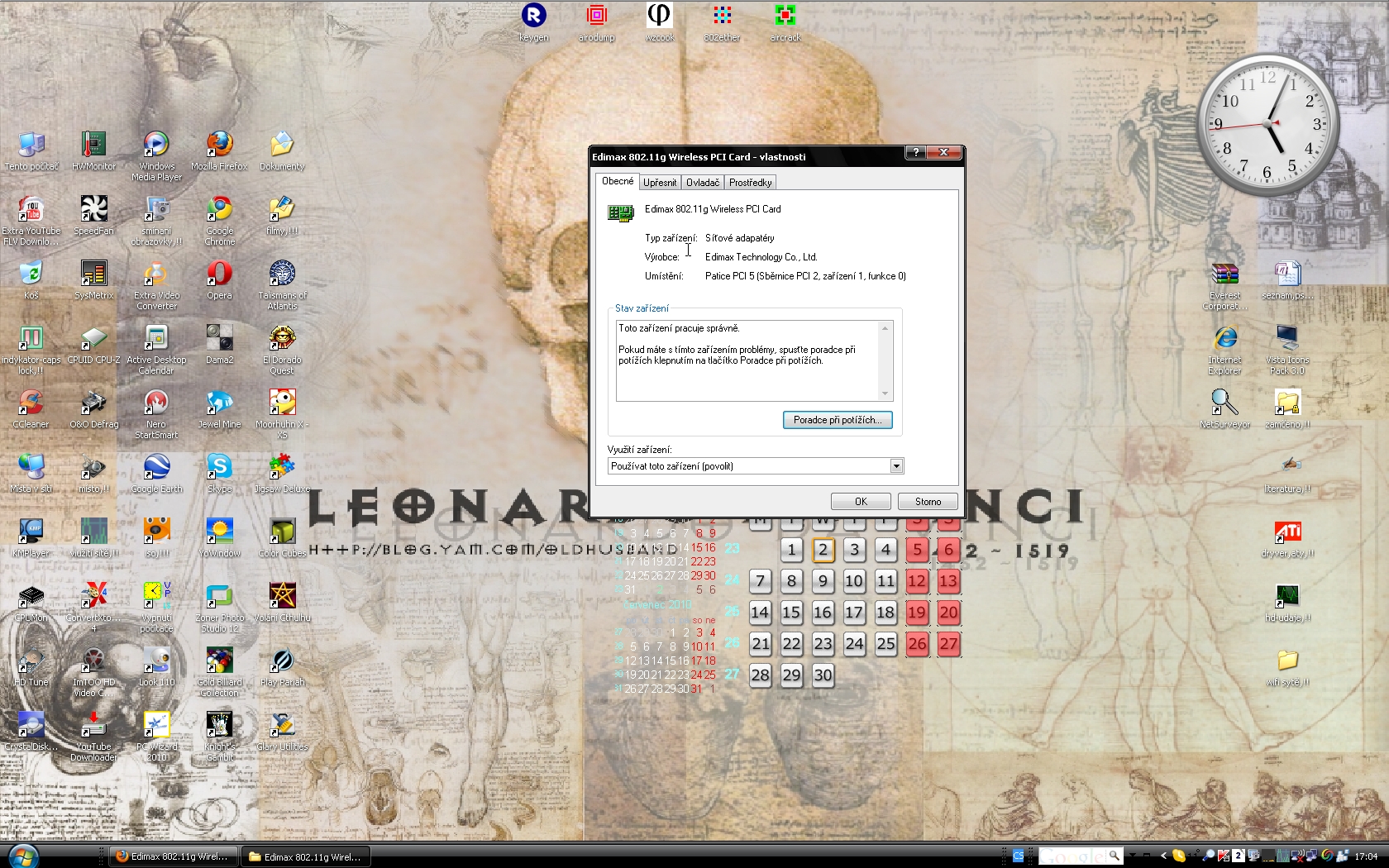Confirm the dialog with OK
This screenshot has width=1389, height=868.
[x=861, y=502]
